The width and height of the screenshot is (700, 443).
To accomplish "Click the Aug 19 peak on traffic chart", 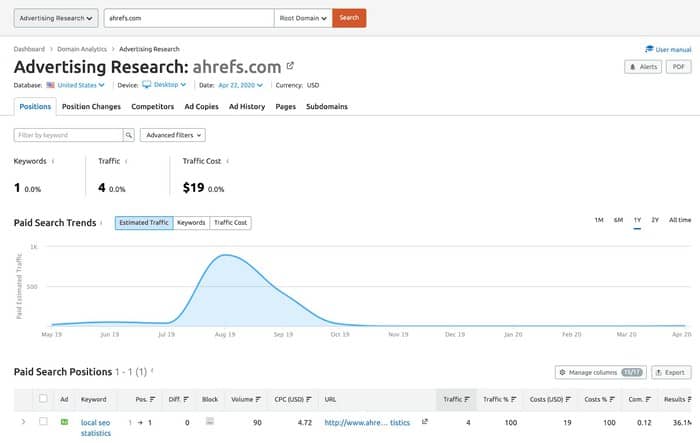I will click(226, 255).
